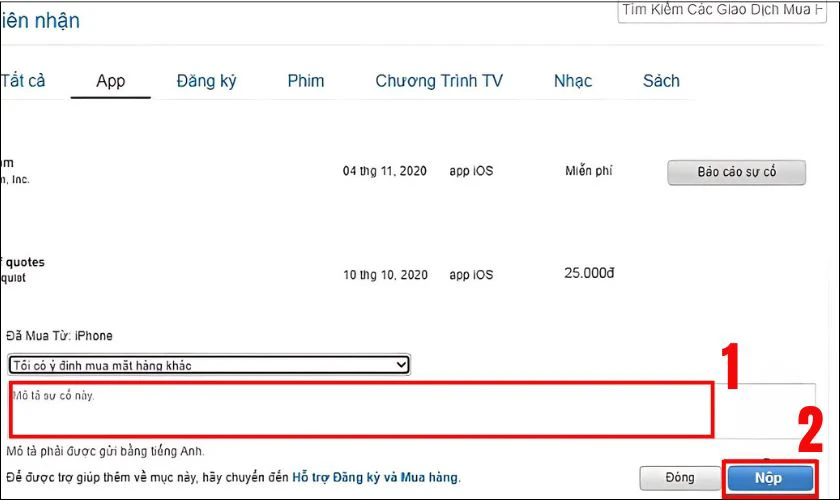
Task: Click the Báo cáo sự cố button
Action: (737, 172)
